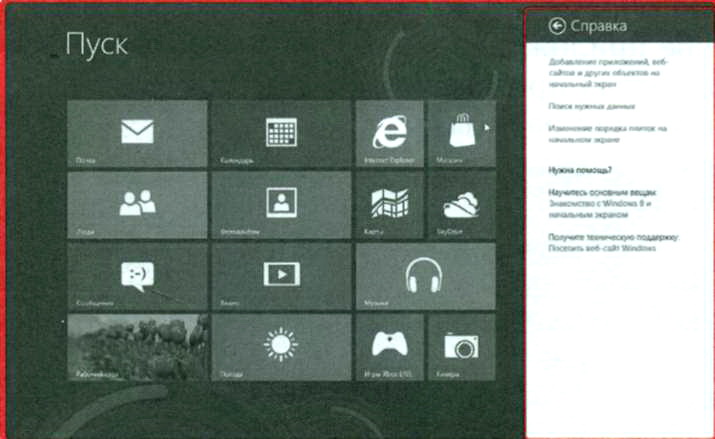The height and width of the screenshot is (439, 715).
Task: Open the Calendar (Календарь) tile
Action: point(281,134)
